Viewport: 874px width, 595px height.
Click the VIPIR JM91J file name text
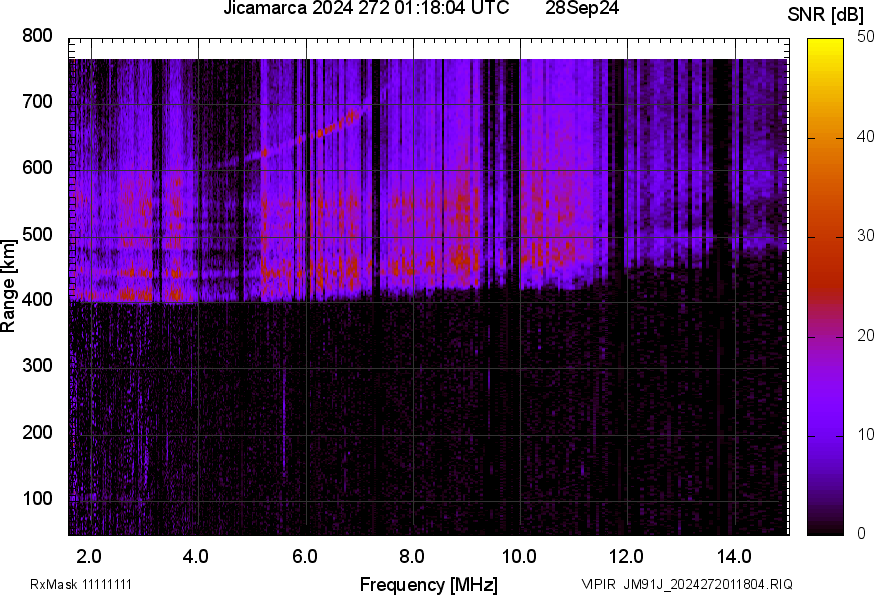point(687,584)
